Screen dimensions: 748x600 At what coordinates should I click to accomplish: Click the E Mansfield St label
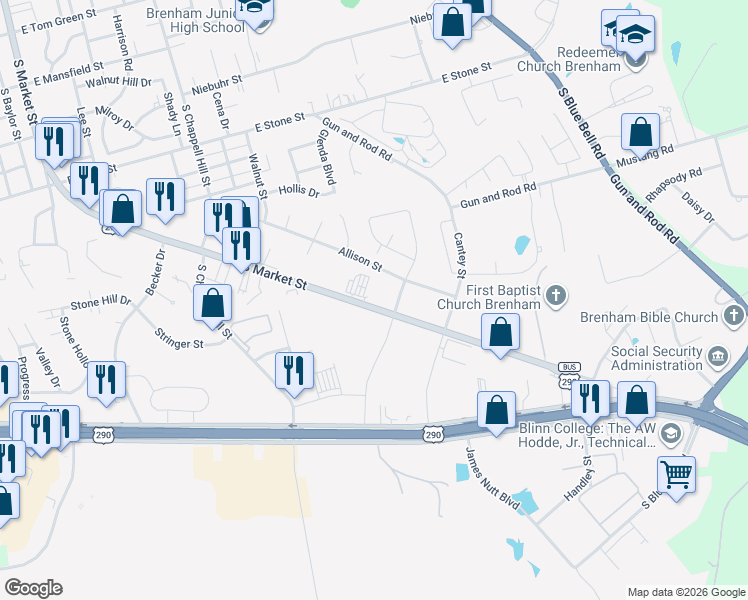(x=68, y=73)
